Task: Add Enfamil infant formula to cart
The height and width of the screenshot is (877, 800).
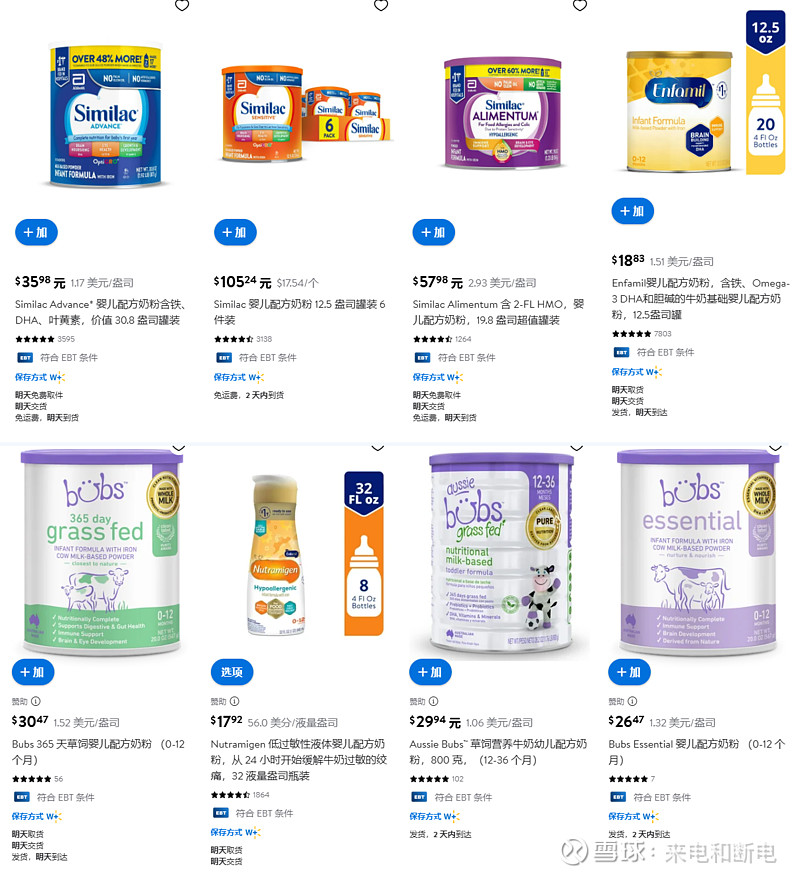Action: pyautogui.click(x=633, y=211)
